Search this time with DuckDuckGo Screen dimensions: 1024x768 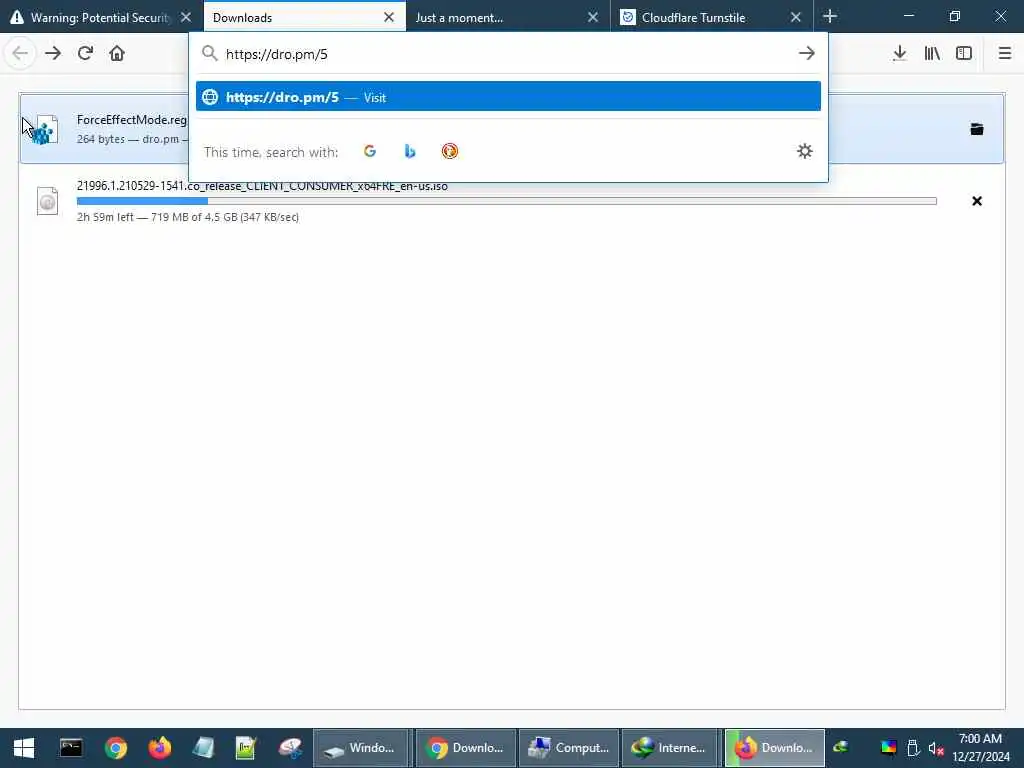click(x=449, y=152)
